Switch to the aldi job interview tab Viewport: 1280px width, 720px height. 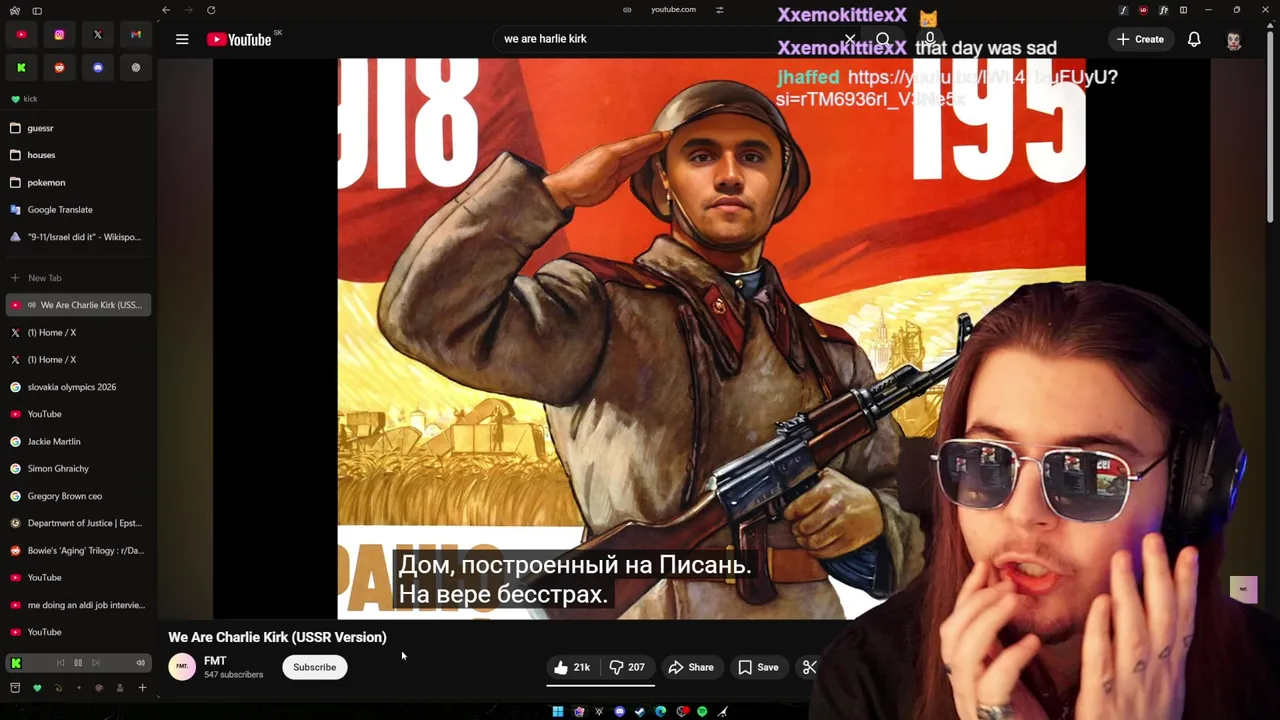[78, 605]
